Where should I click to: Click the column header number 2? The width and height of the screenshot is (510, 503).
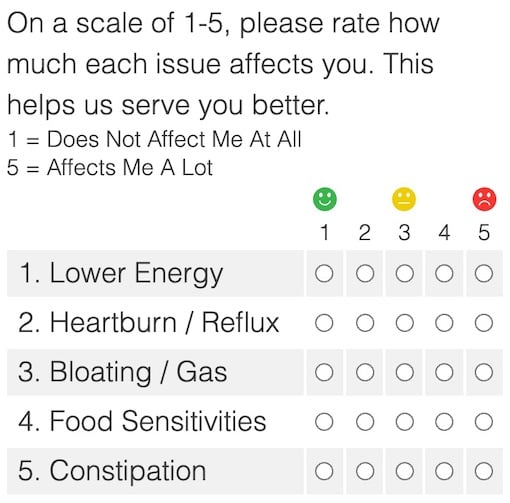tap(365, 232)
